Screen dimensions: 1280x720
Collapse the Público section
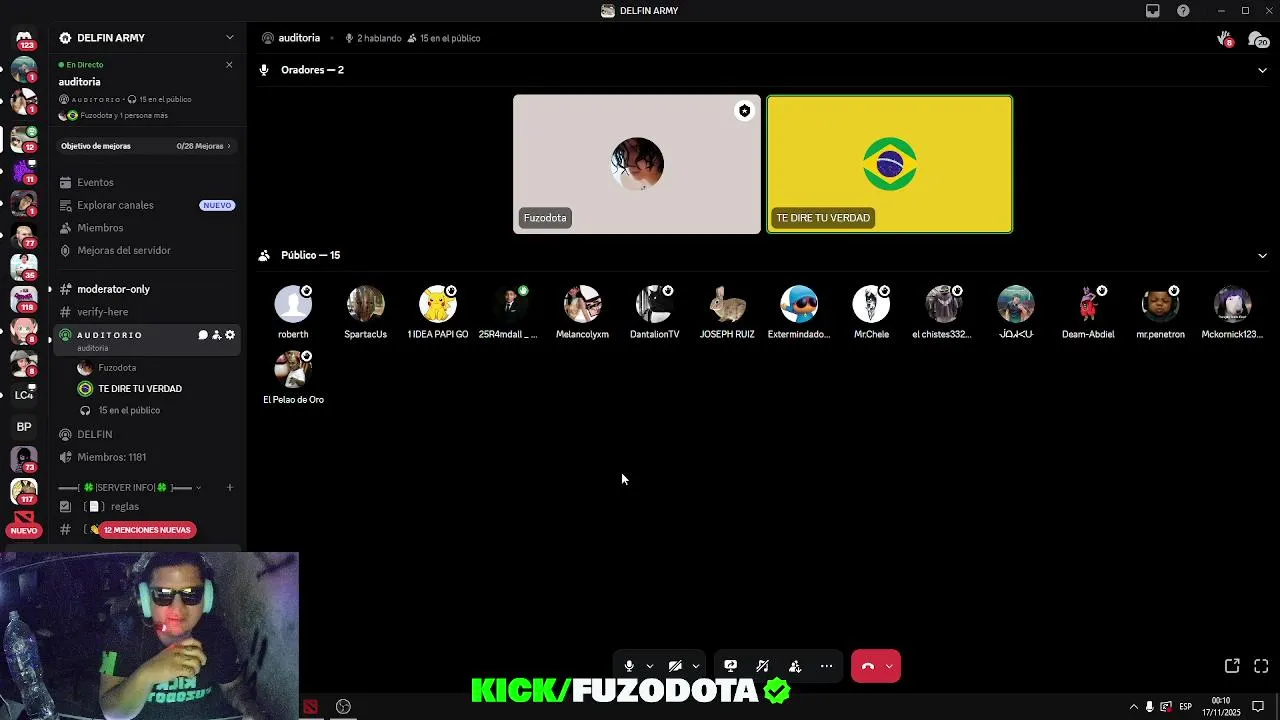coord(1262,255)
